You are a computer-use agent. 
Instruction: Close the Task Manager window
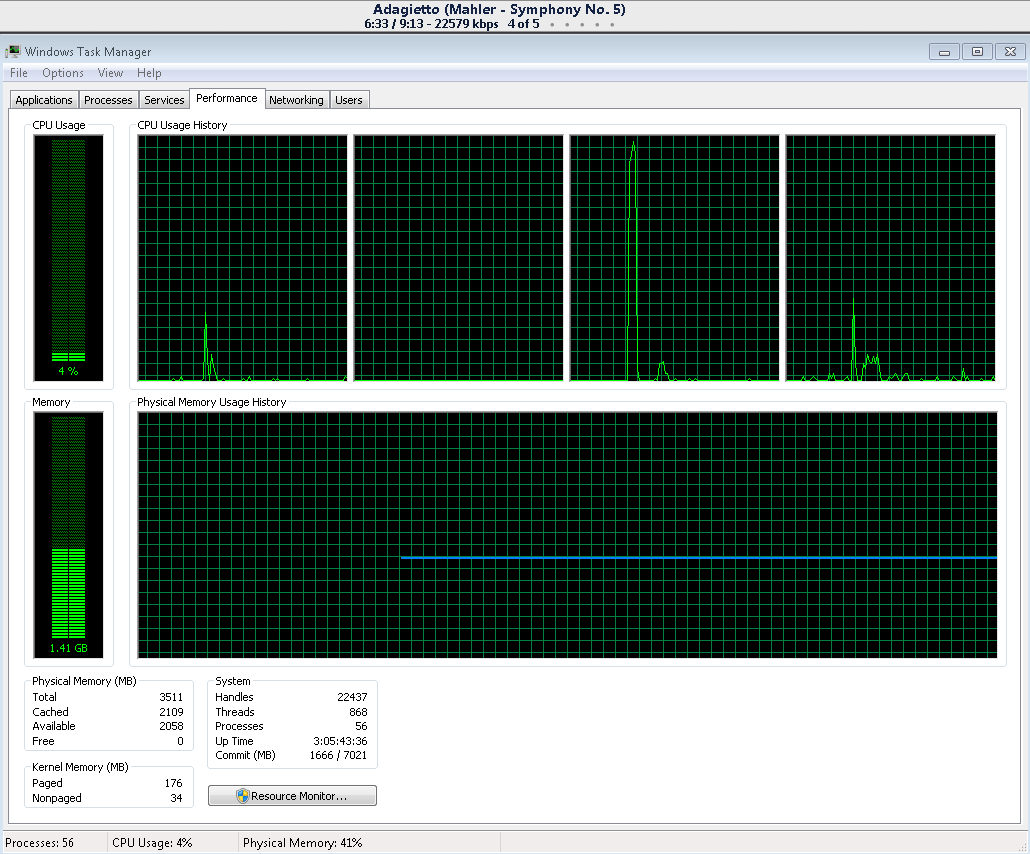pyautogui.click(x=1010, y=52)
